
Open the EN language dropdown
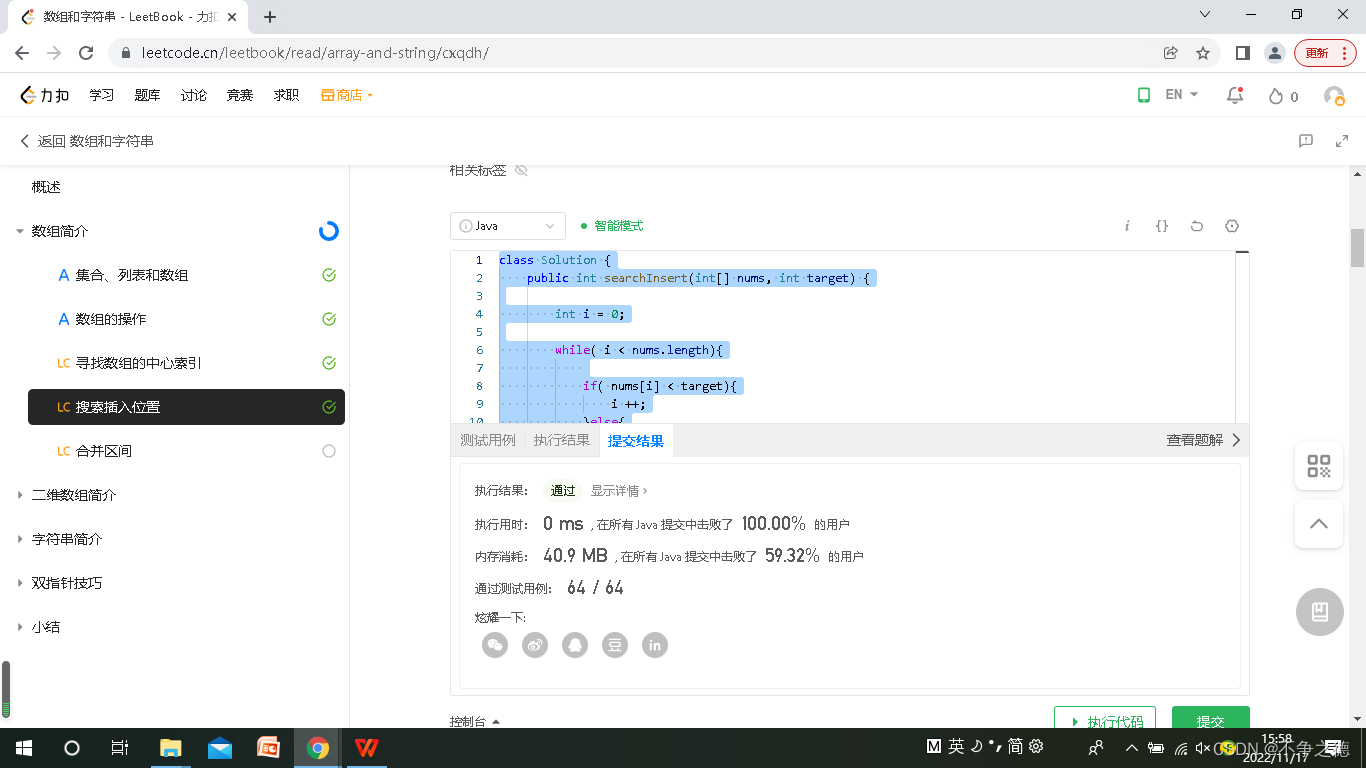(1182, 95)
